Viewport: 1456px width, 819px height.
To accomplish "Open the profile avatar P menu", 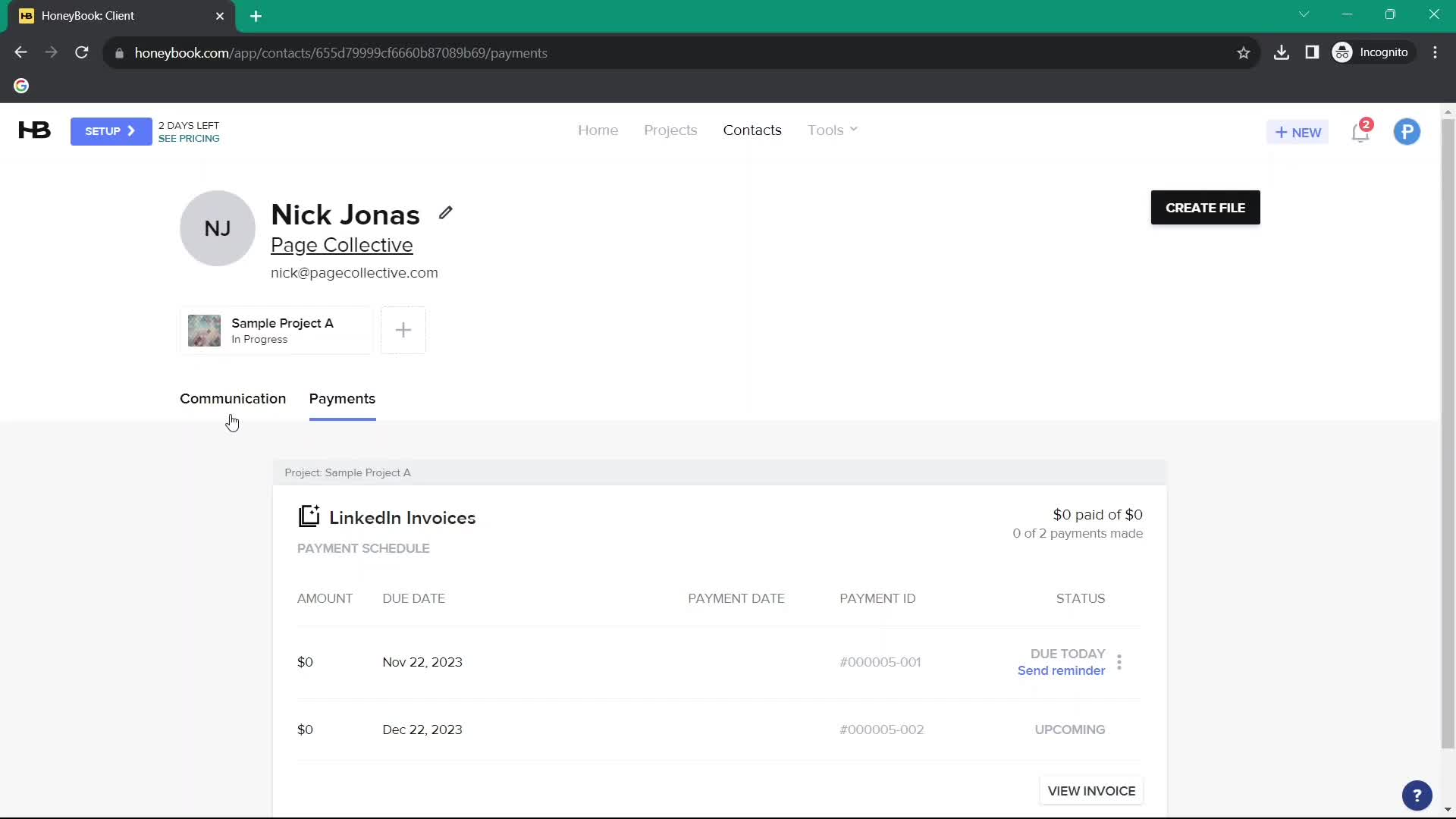I will tap(1407, 132).
